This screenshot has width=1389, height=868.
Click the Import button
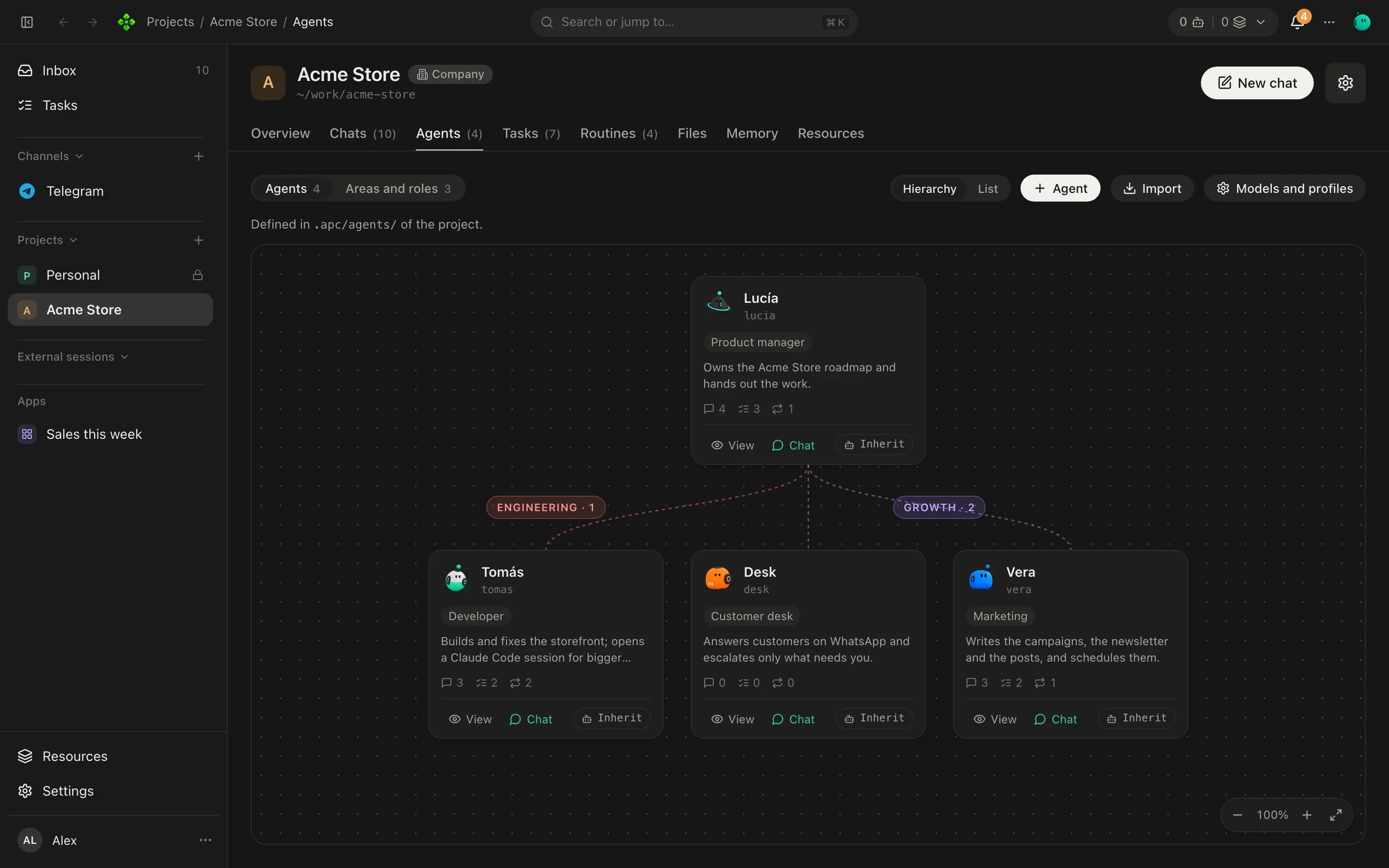[x=1152, y=188]
